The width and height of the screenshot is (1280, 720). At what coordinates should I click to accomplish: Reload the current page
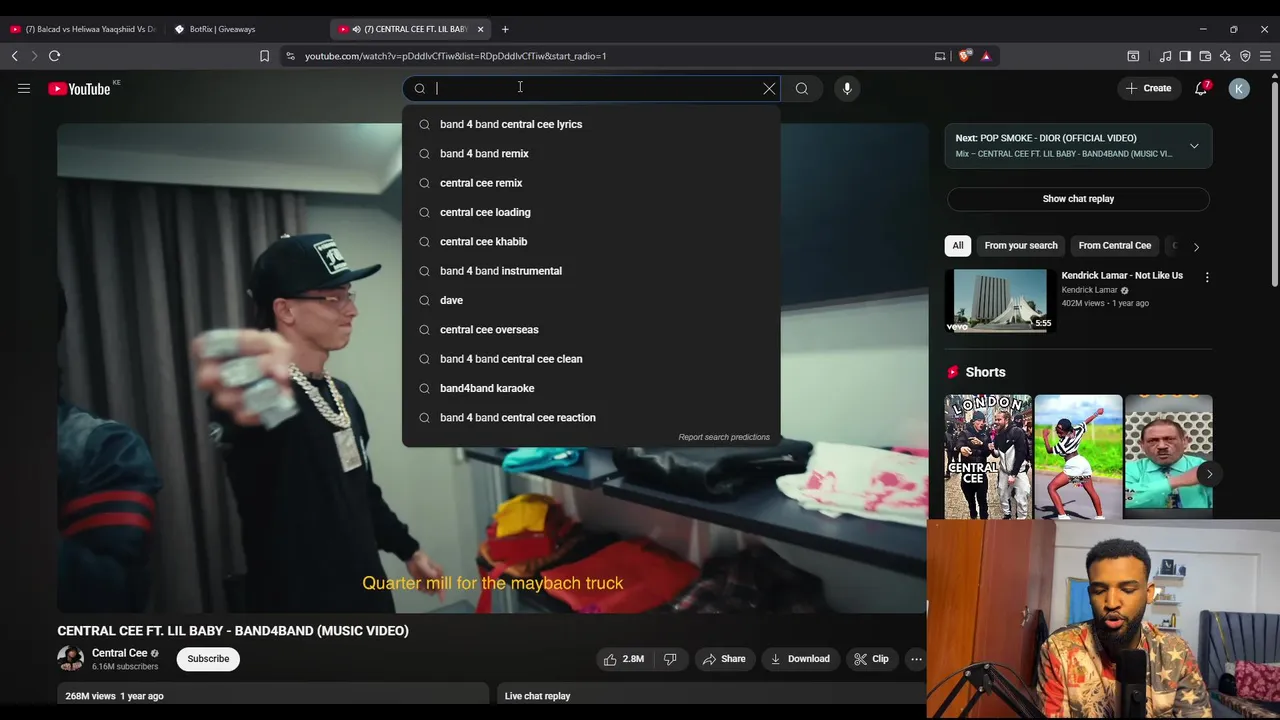point(55,56)
